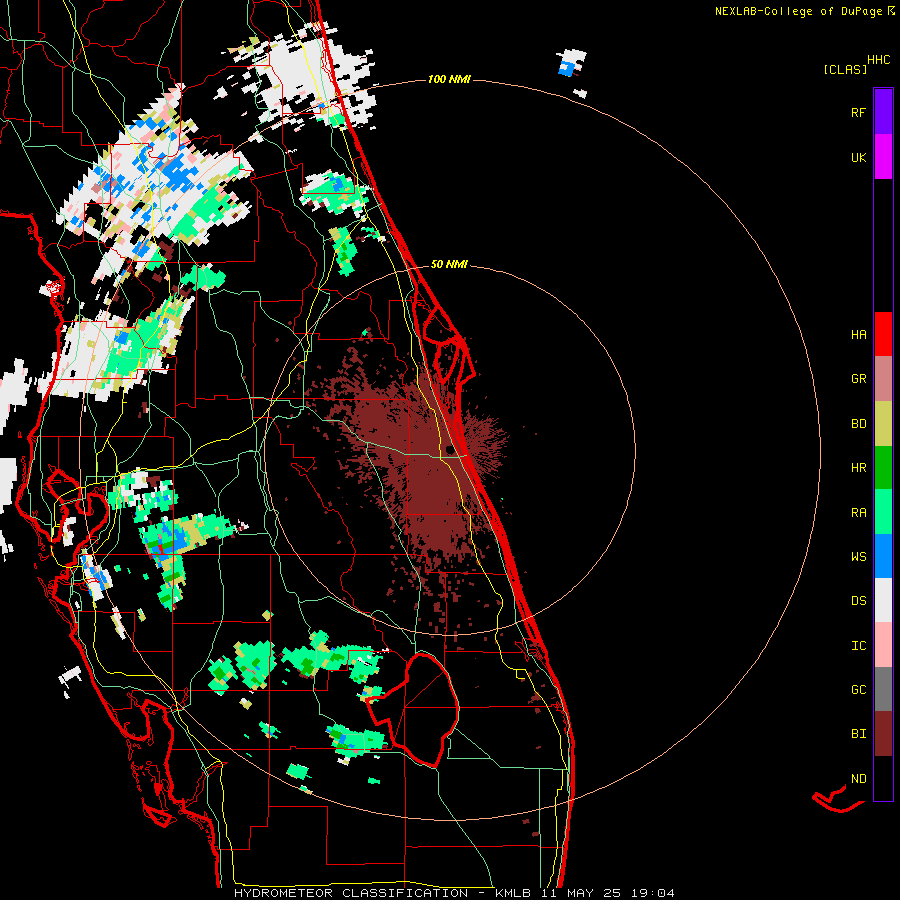900x900 pixels.
Task: Click the 'IC' legend label
Action: (858, 645)
